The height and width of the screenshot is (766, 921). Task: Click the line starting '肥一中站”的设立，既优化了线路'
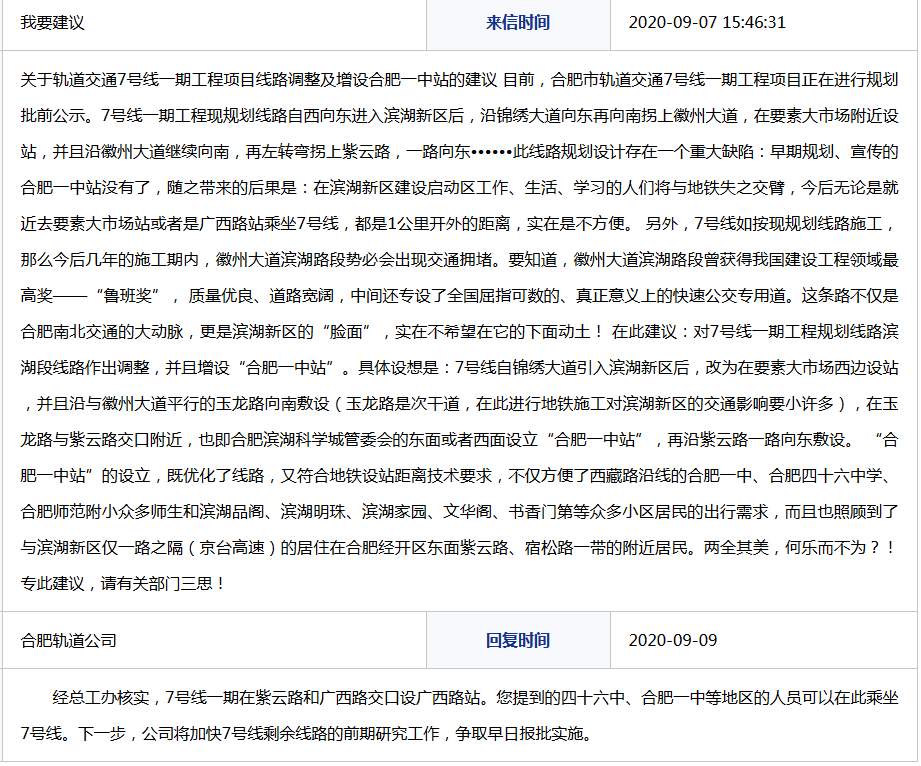[459, 476]
